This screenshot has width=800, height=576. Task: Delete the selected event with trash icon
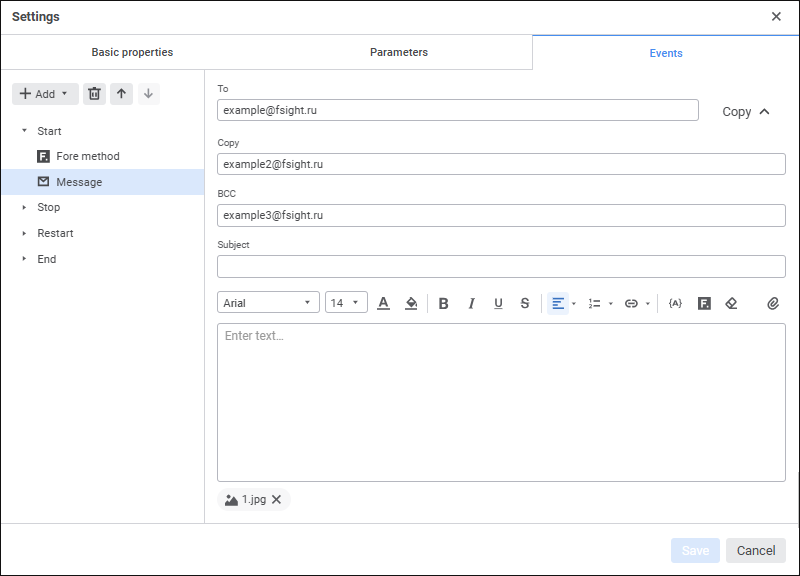(94, 94)
